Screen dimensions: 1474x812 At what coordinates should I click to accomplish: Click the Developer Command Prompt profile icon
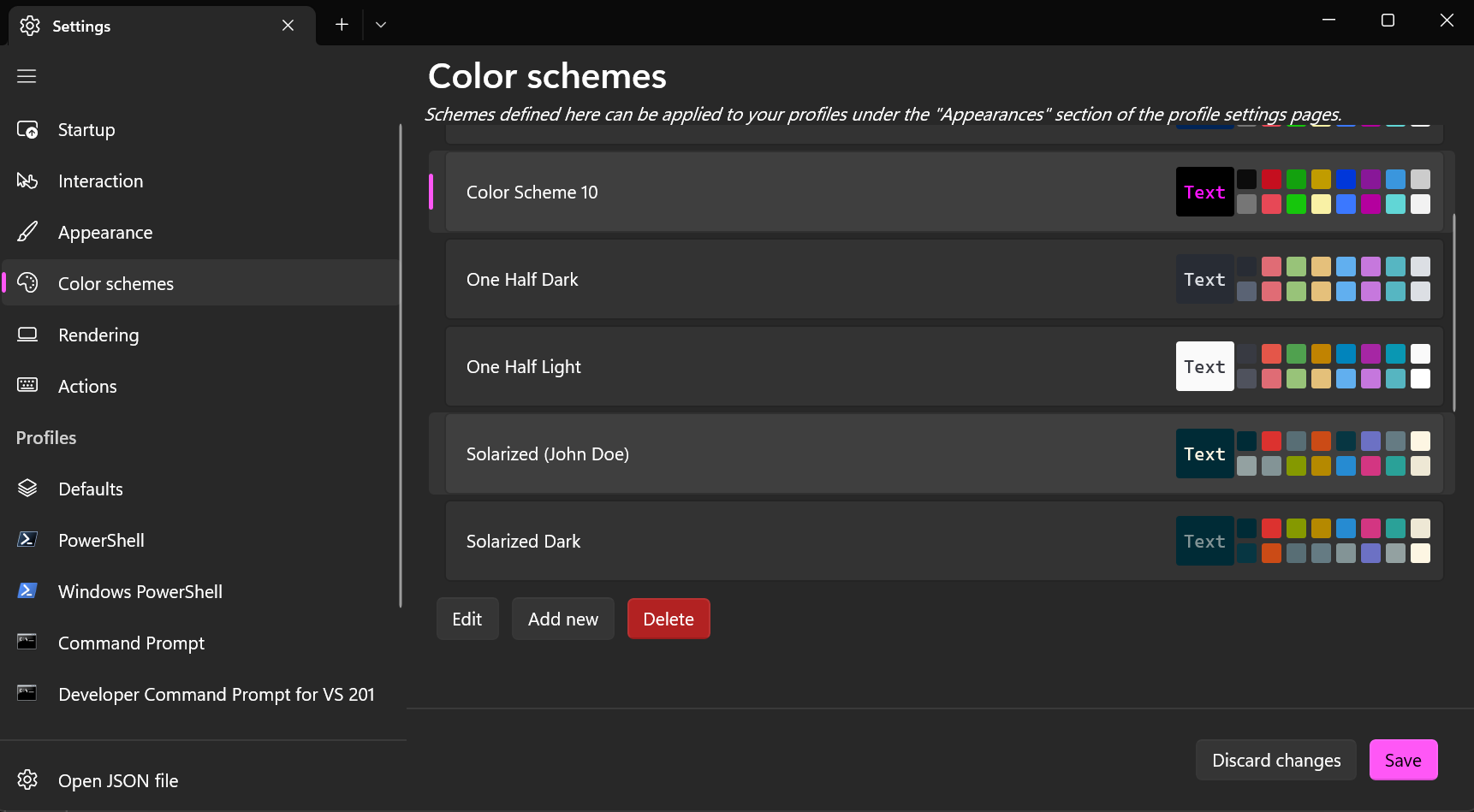pyautogui.click(x=27, y=694)
